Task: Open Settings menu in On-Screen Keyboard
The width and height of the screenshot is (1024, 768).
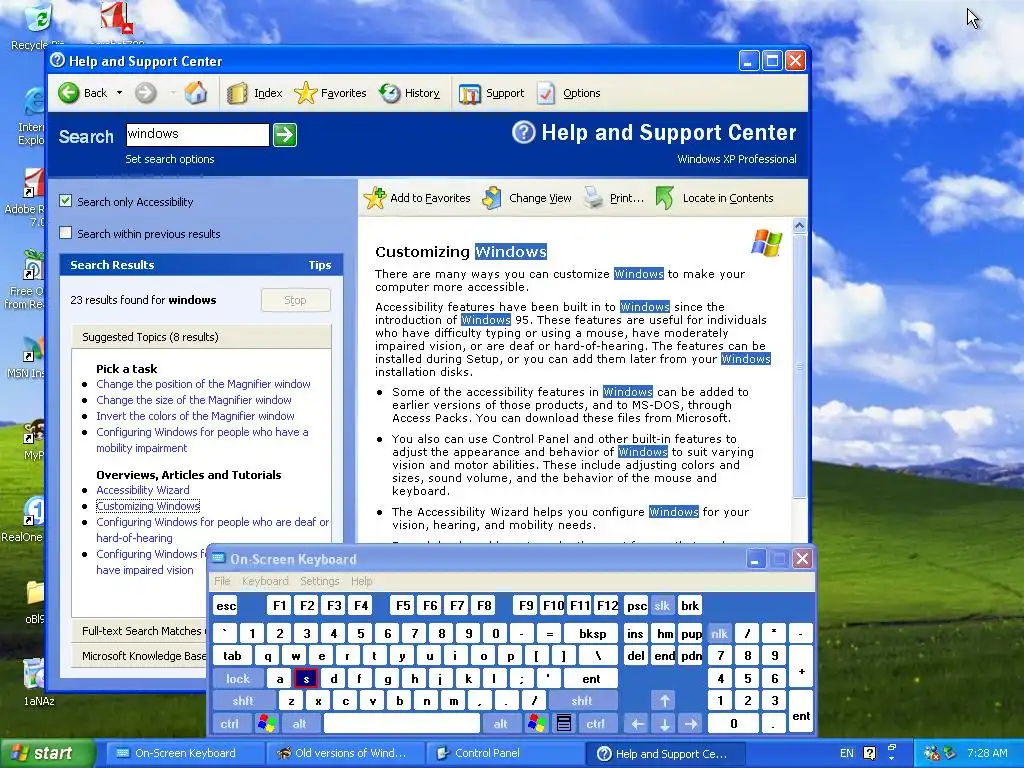Action: pos(319,581)
